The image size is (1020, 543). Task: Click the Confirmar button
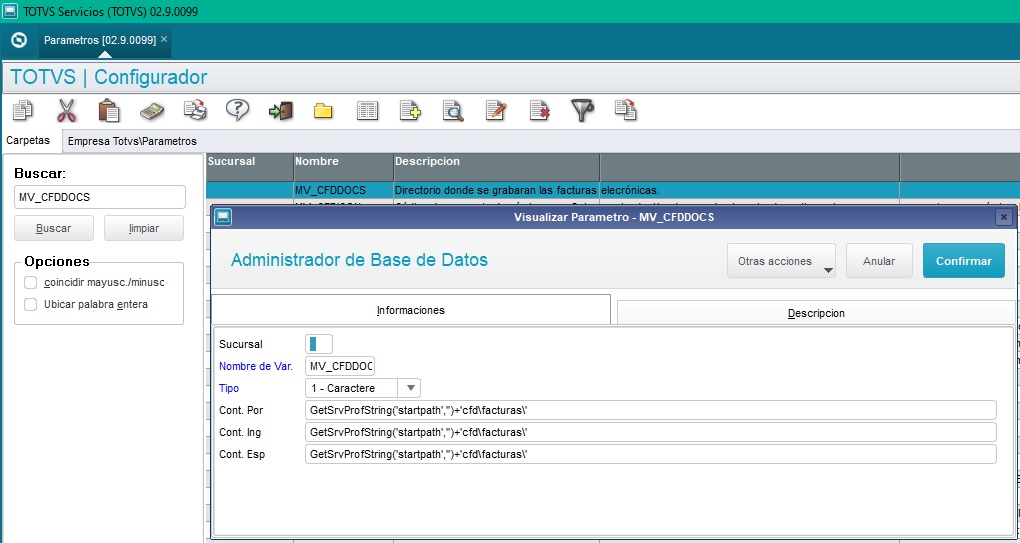(963, 261)
